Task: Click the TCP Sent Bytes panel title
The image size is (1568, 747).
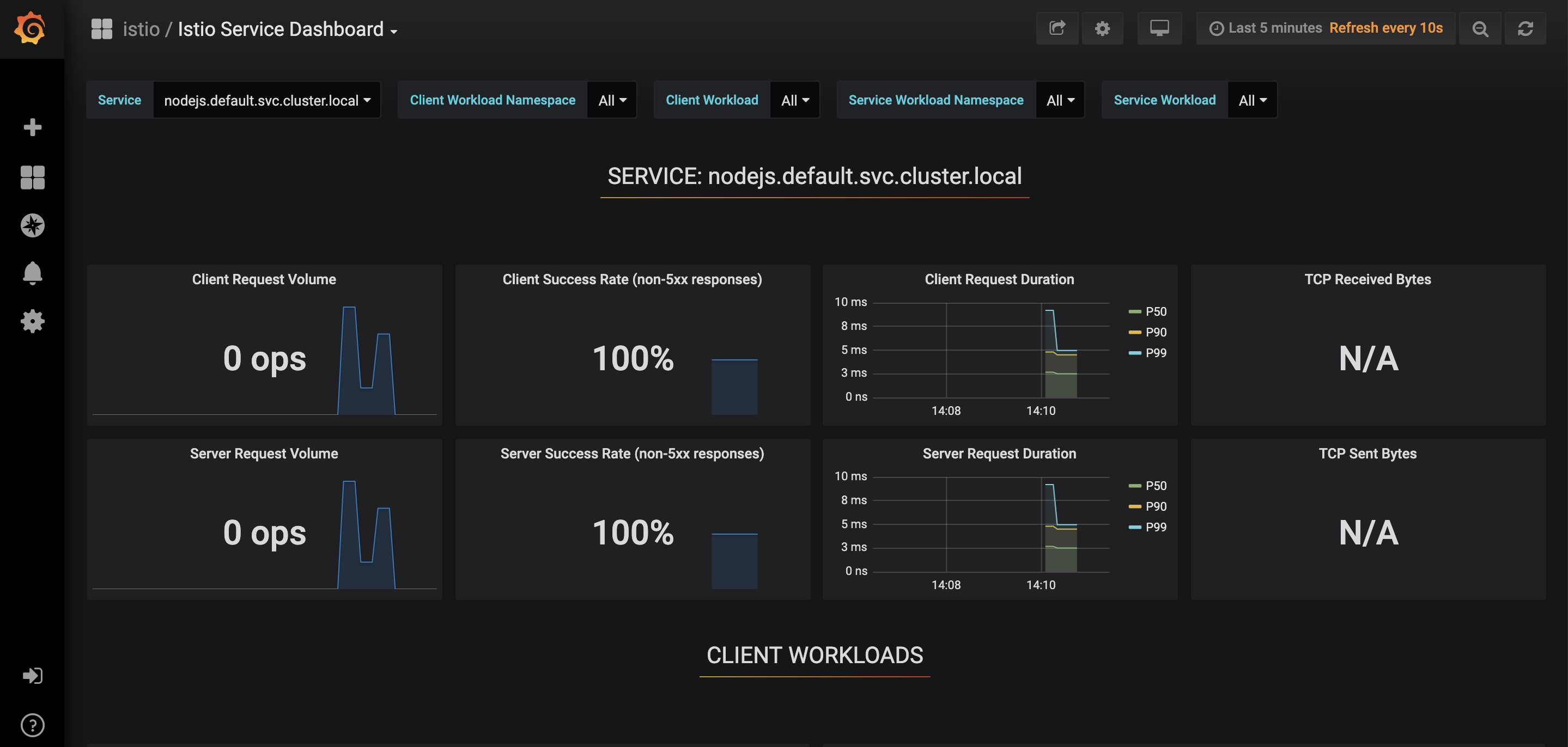Action: tap(1367, 453)
